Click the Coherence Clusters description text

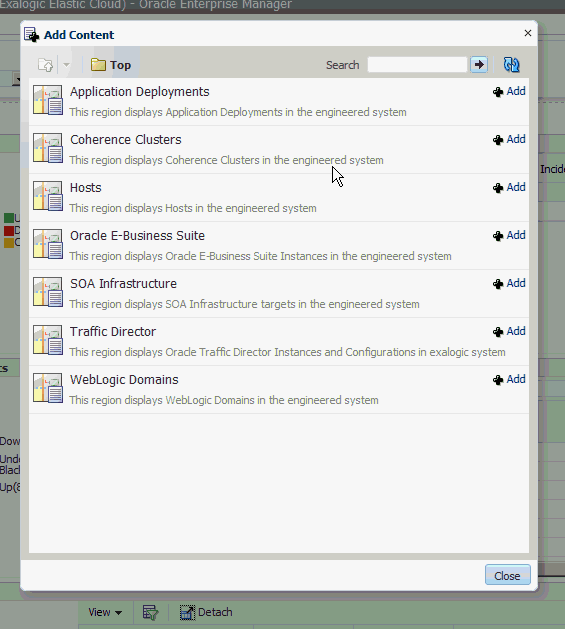pyautogui.click(x=226, y=160)
